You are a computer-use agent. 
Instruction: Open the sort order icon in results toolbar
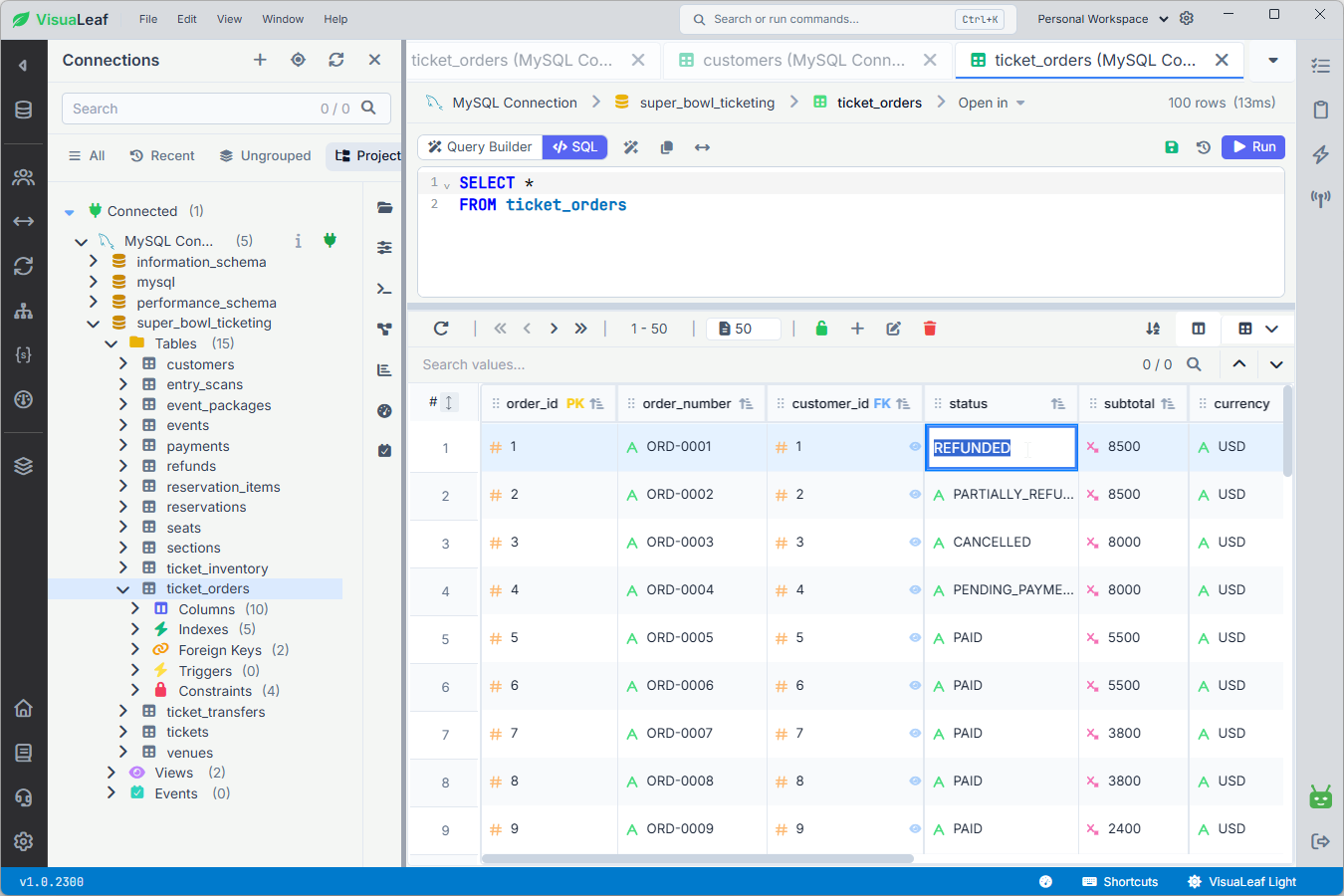[1153, 329]
